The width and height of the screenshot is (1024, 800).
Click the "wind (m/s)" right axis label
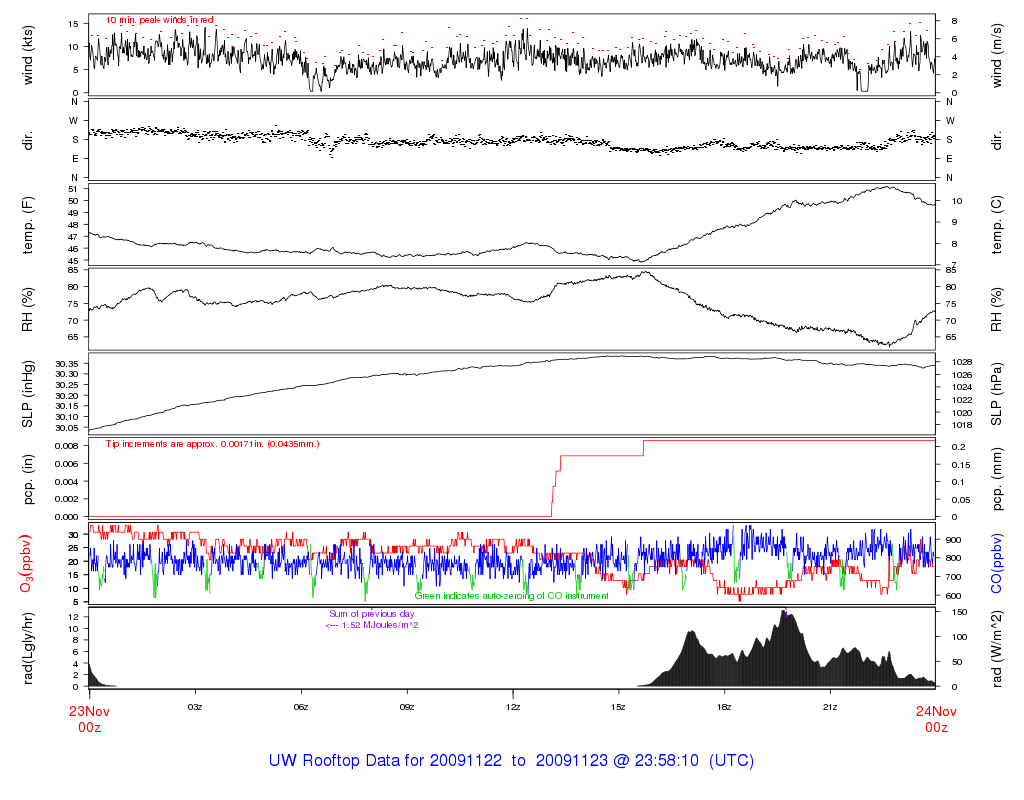[x=996, y=55]
